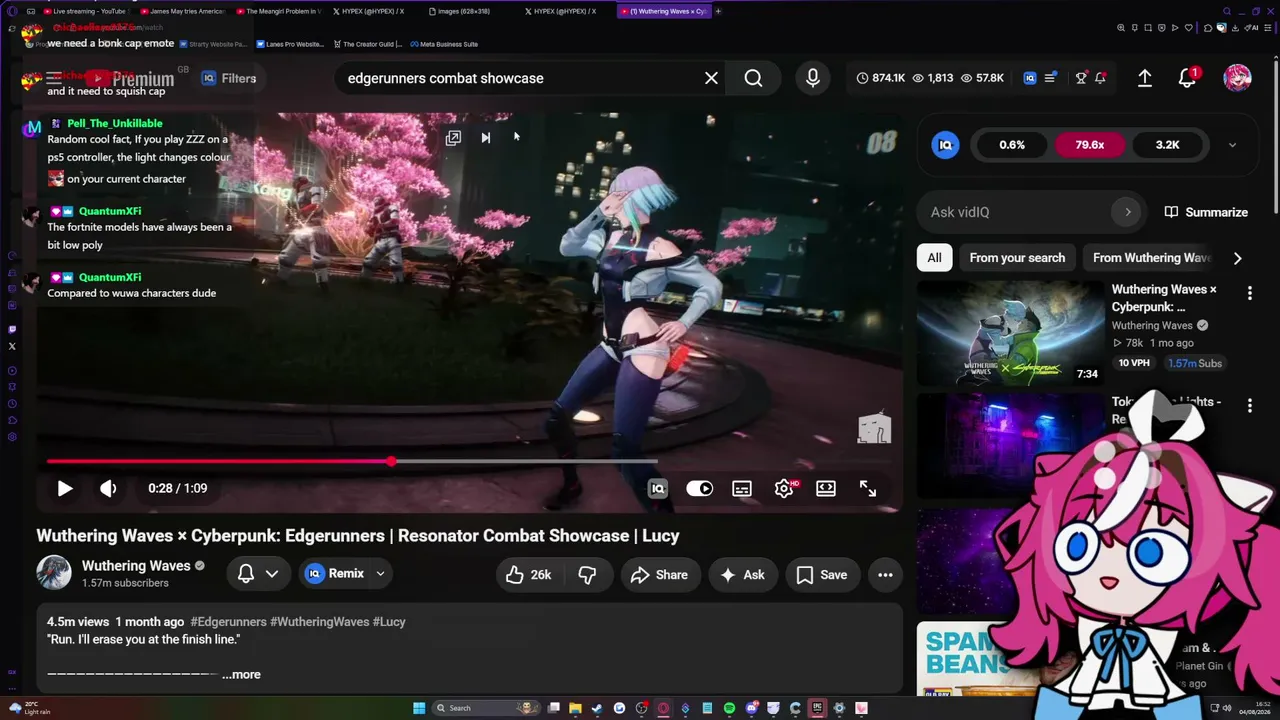Open the #Lucy hashtag link
Screen dimensions: 1280x720
click(389, 621)
